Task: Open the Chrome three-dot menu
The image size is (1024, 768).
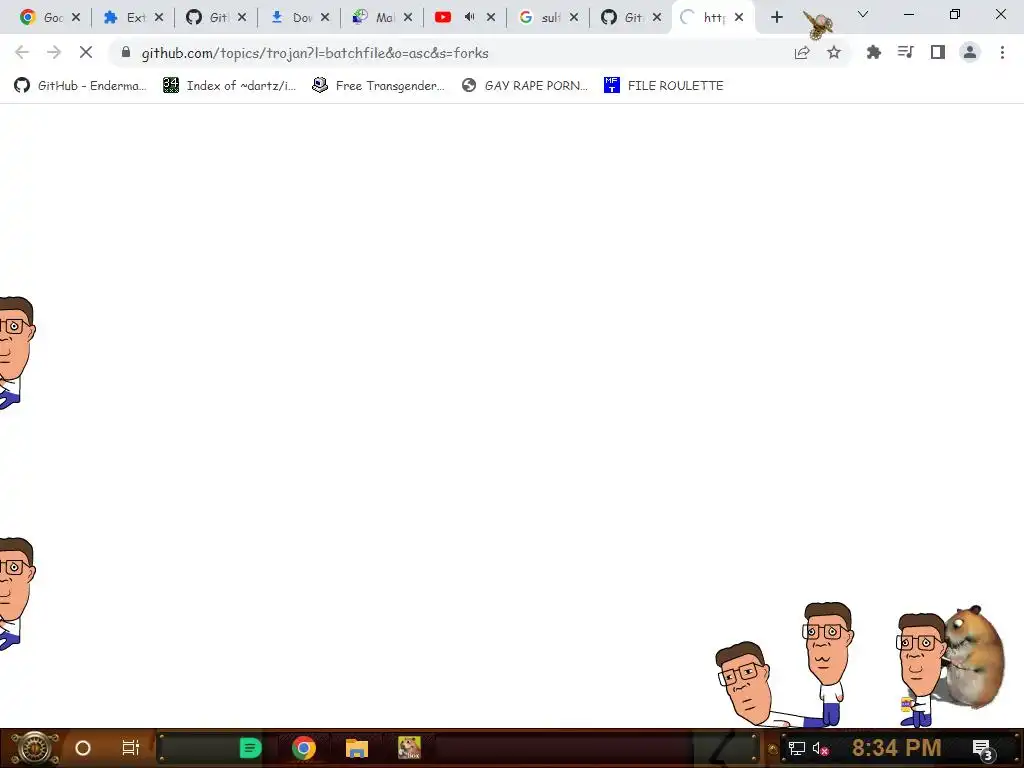Action: pos(1002,52)
